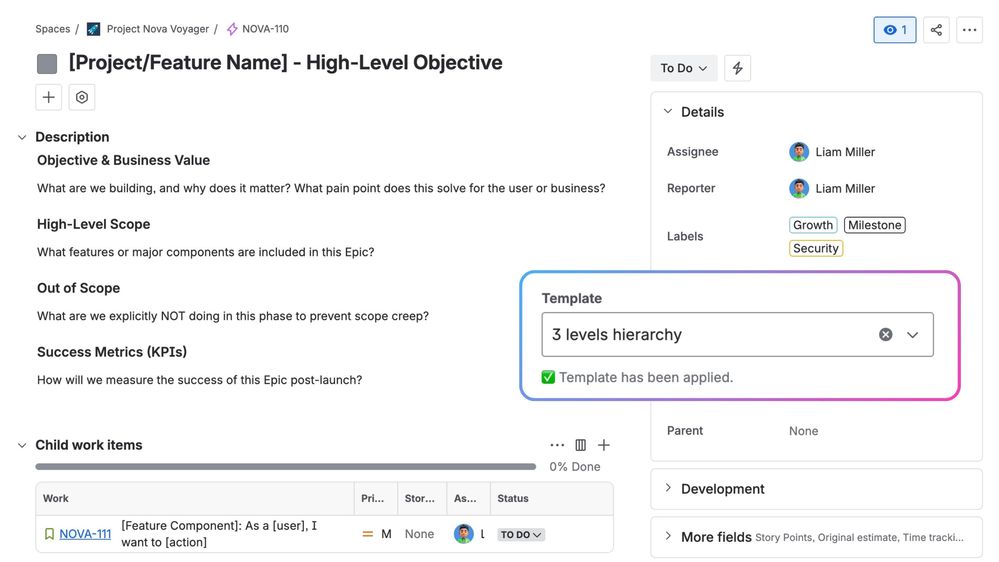Viewport: 999px width, 562px height.
Task: Click the plus add button under title
Action: pos(48,97)
